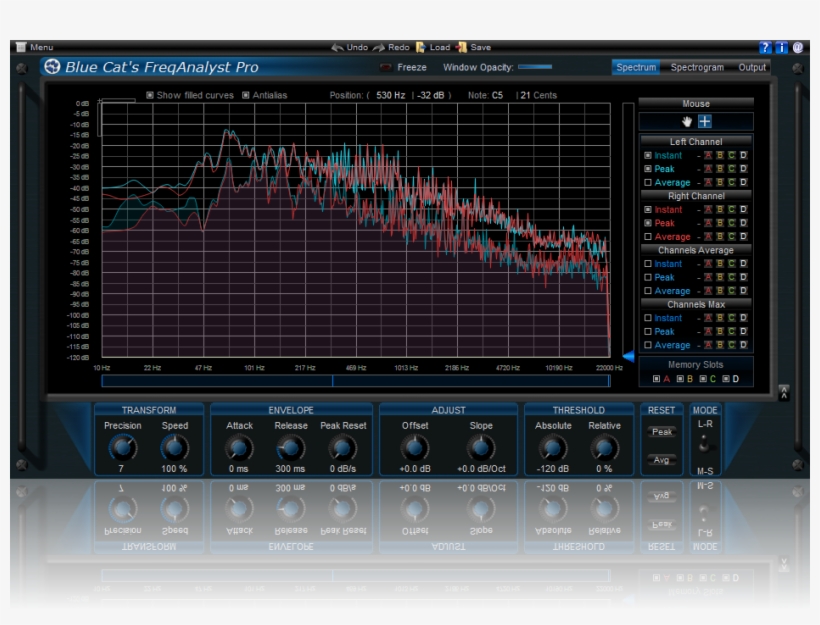Save the preset via Save icon

pyautogui.click(x=461, y=48)
